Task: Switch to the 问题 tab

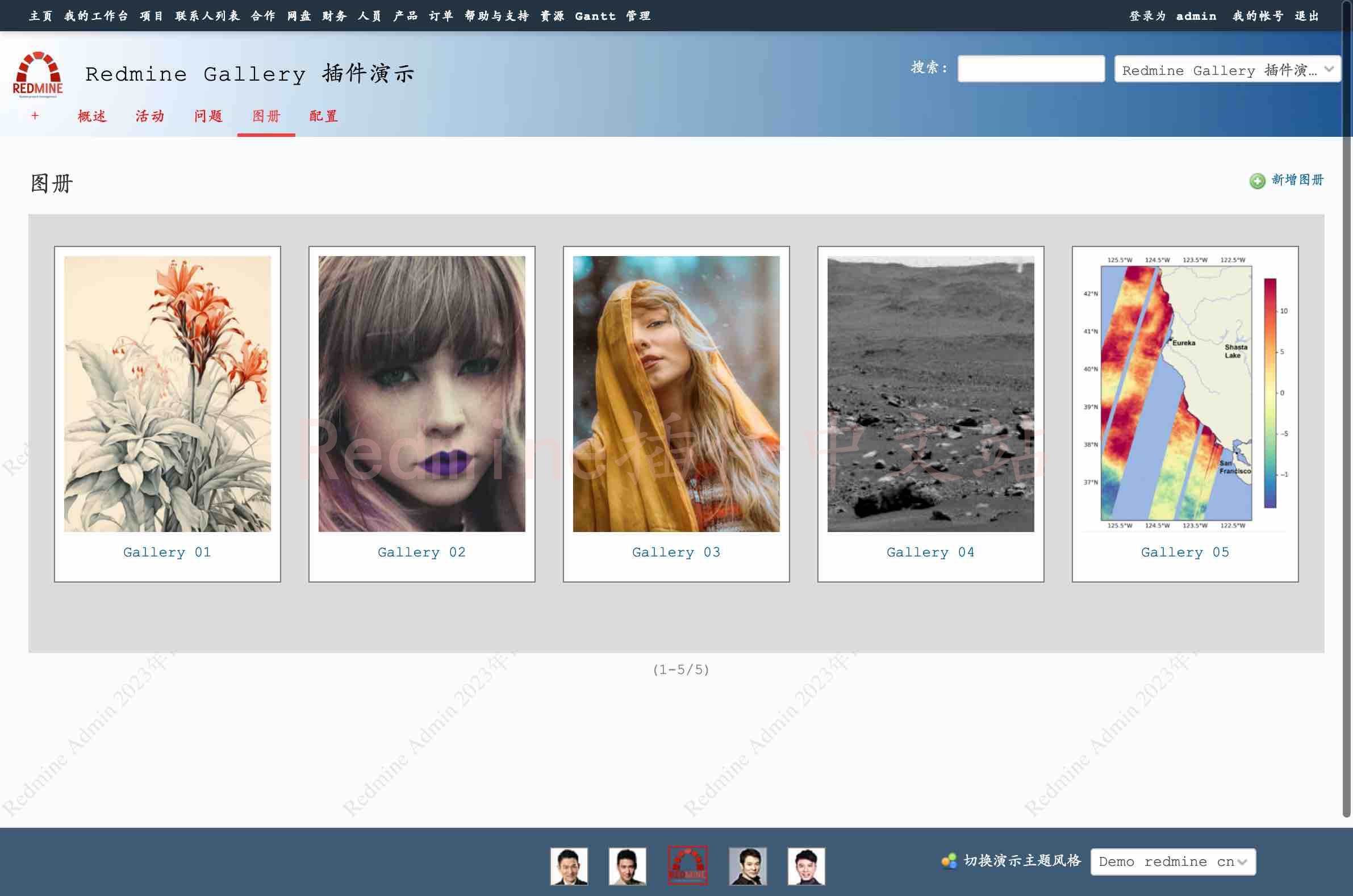Action: click(208, 116)
